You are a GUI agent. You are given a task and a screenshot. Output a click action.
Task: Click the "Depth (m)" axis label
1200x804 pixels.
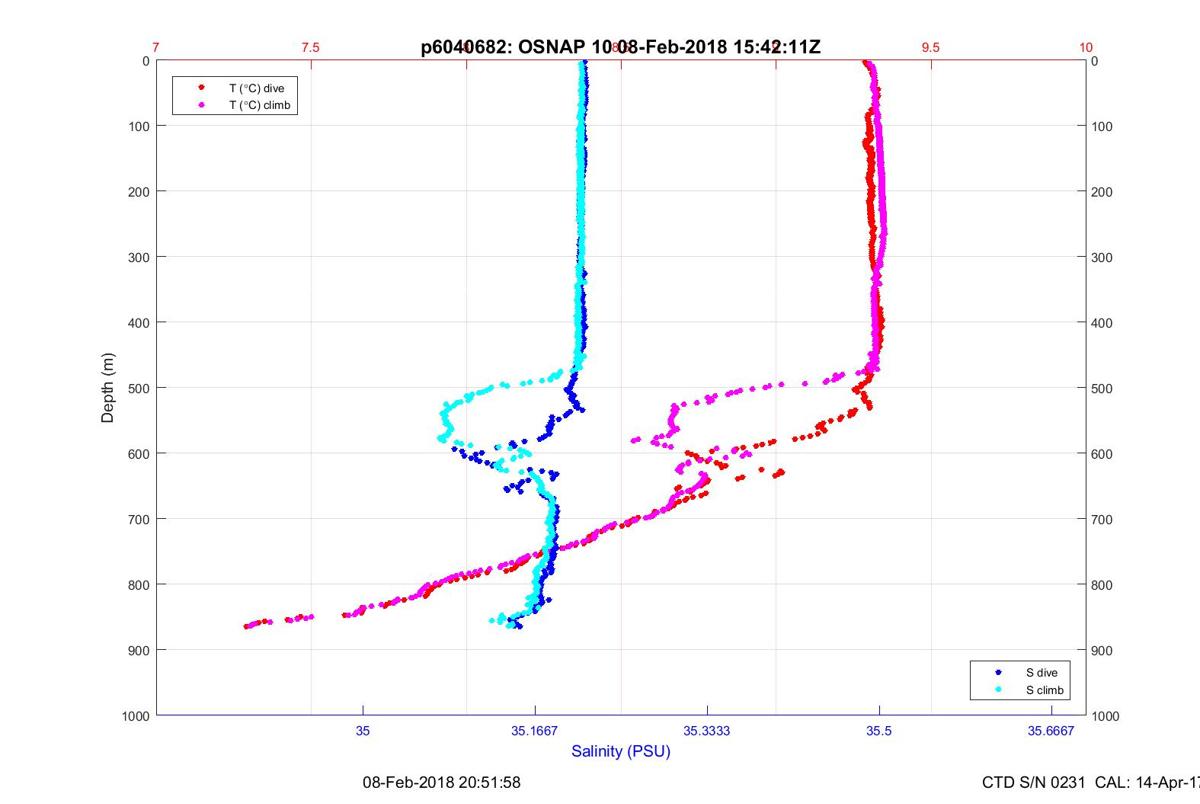tap(107, 388)
